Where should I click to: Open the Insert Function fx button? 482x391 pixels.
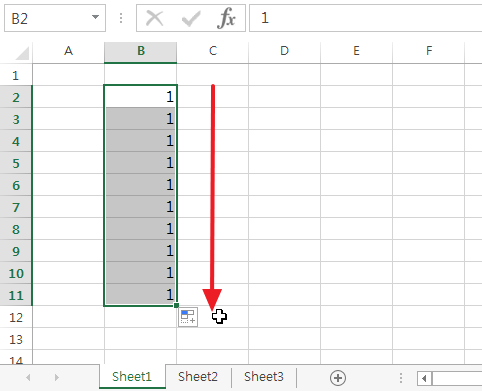click(x=227, y=18)
